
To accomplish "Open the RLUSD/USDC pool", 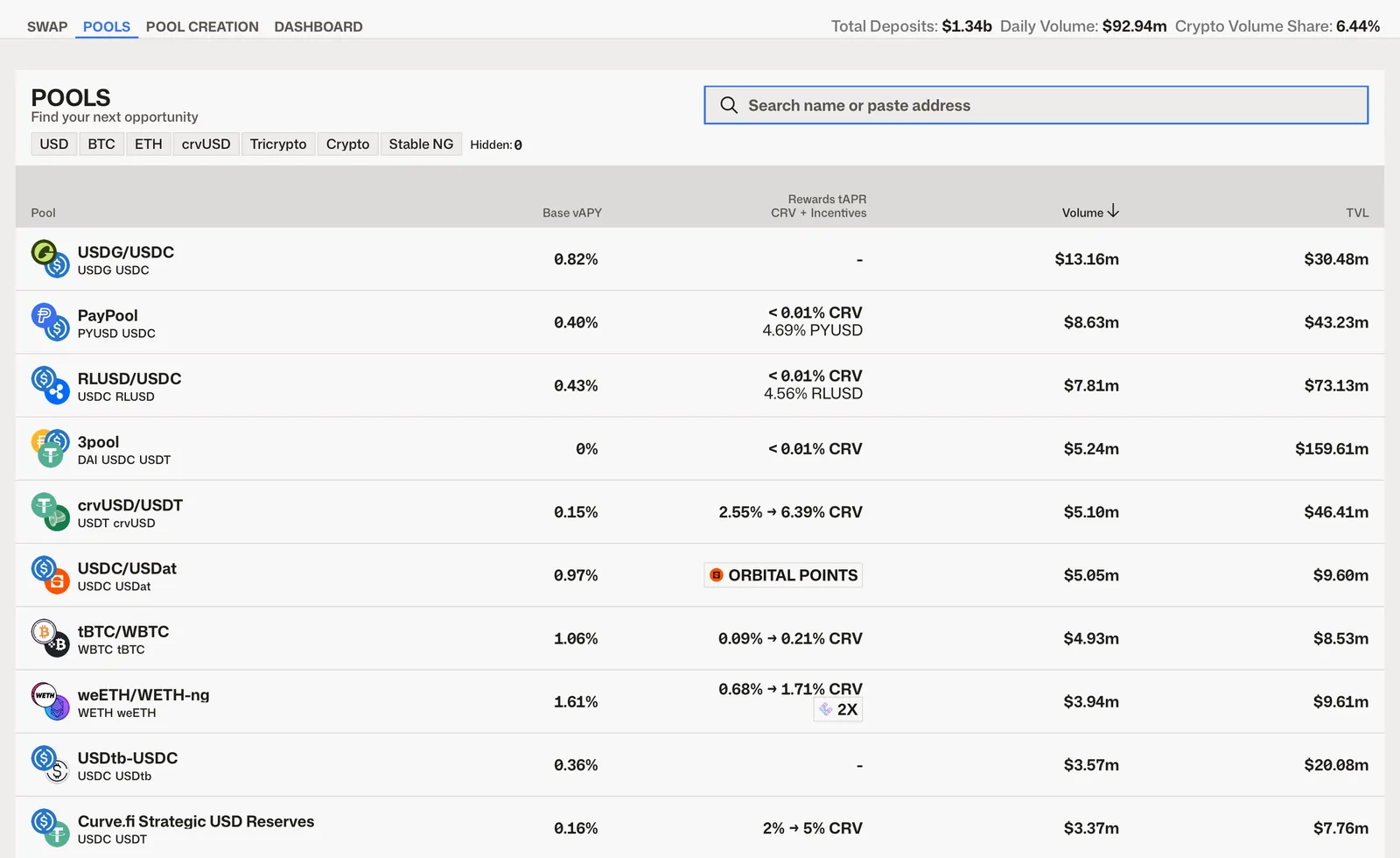I will 700,385.
